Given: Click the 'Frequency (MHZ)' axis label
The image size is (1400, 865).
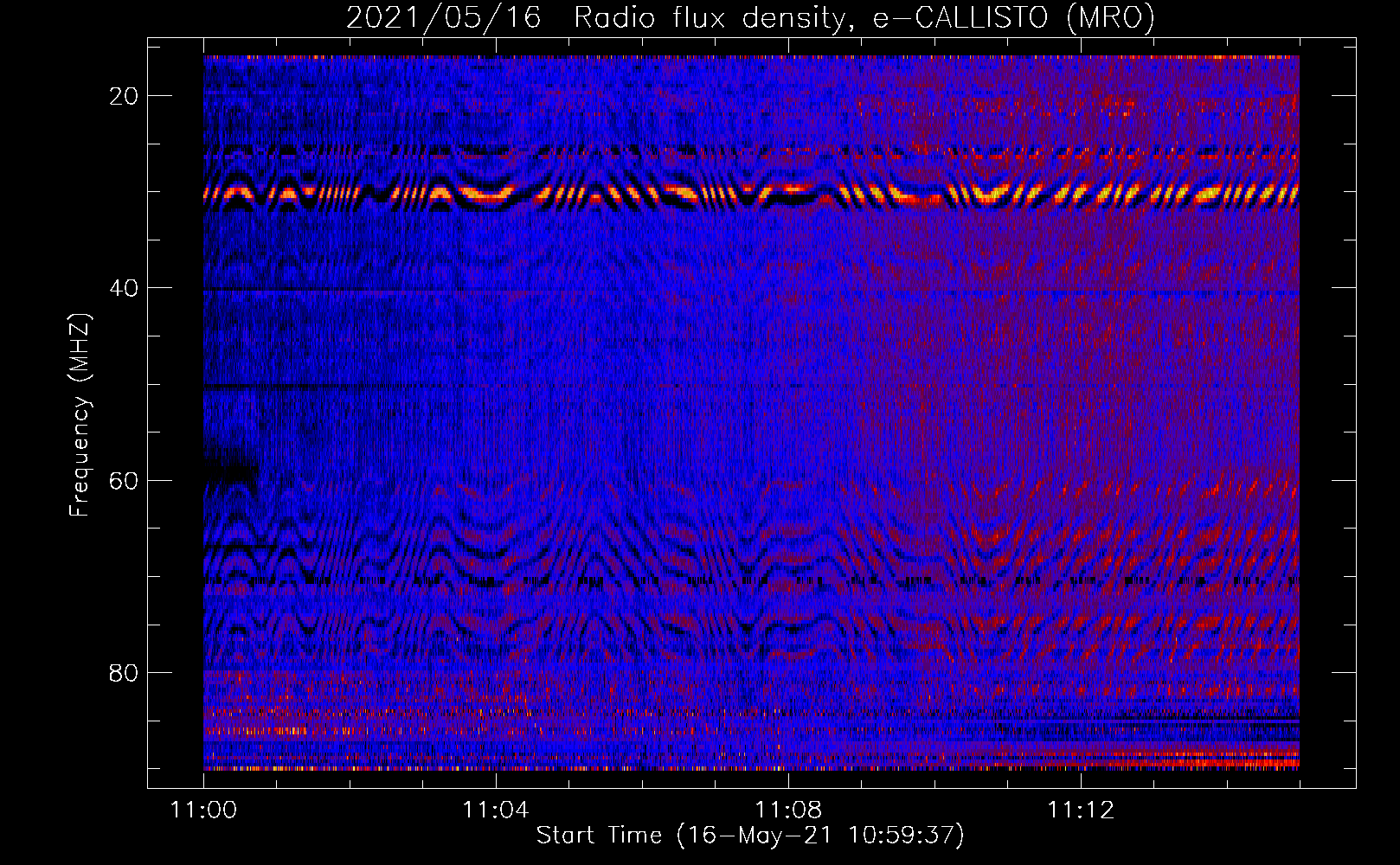Looking at the screenshot, I should (79, 415).
